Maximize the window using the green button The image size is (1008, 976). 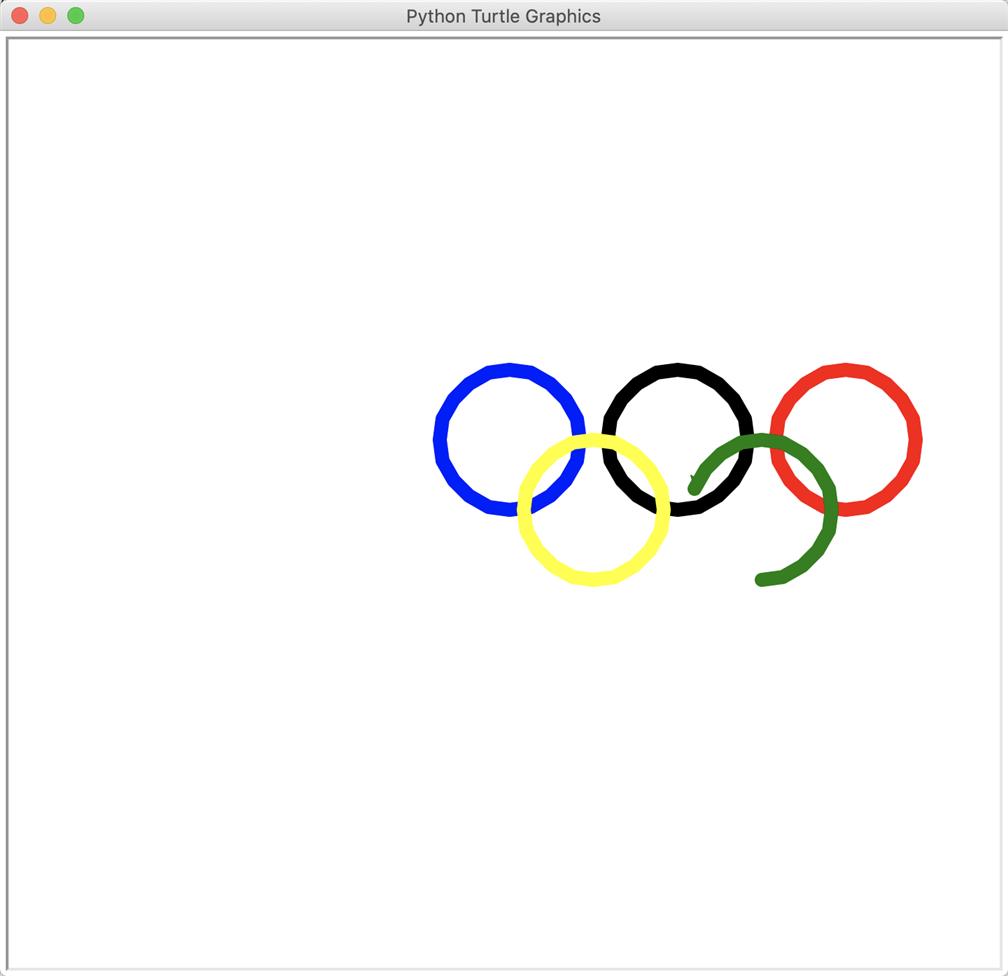[x=75, y=16]
